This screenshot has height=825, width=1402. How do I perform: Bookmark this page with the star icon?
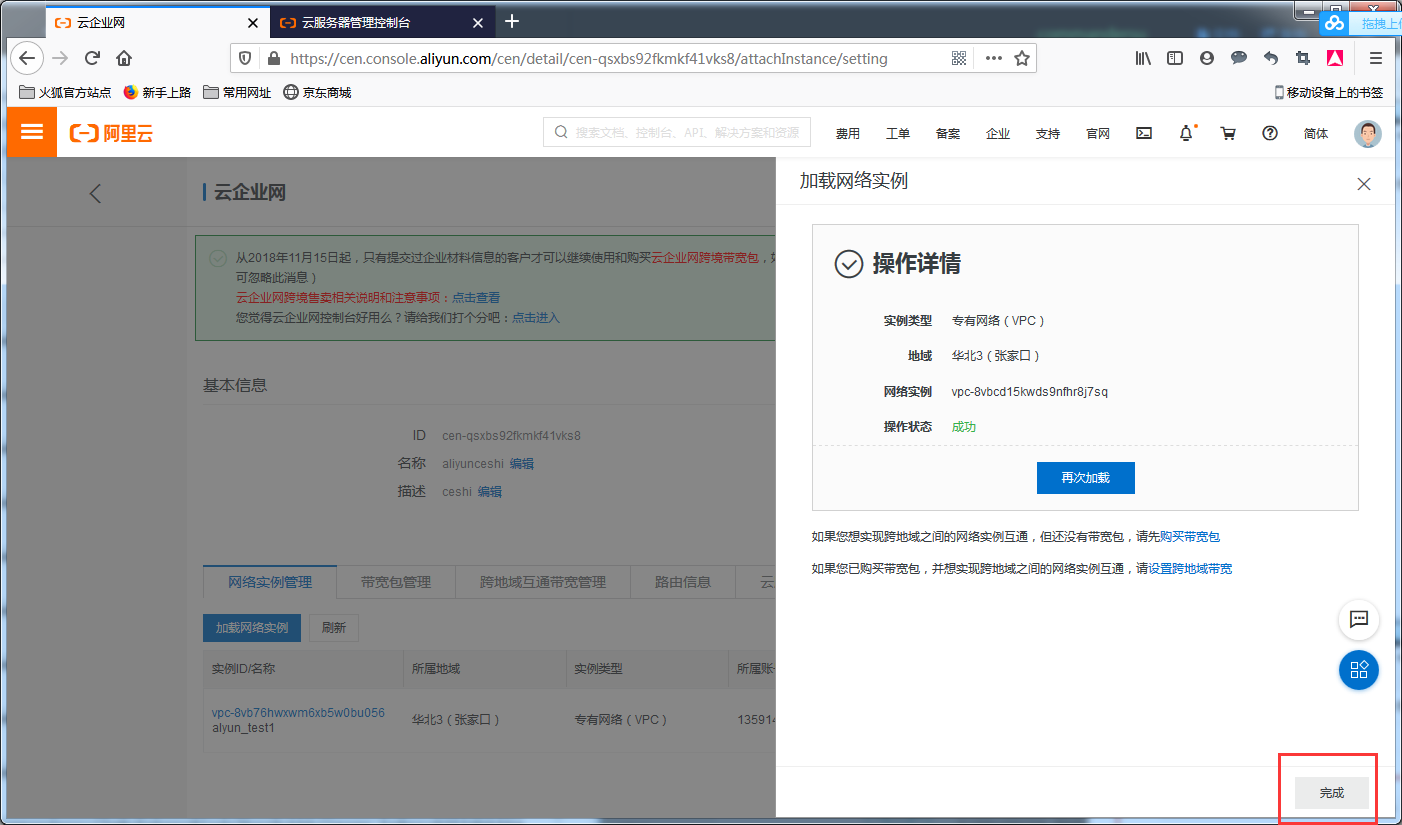pyautogui.click(x=1022, y=58)
